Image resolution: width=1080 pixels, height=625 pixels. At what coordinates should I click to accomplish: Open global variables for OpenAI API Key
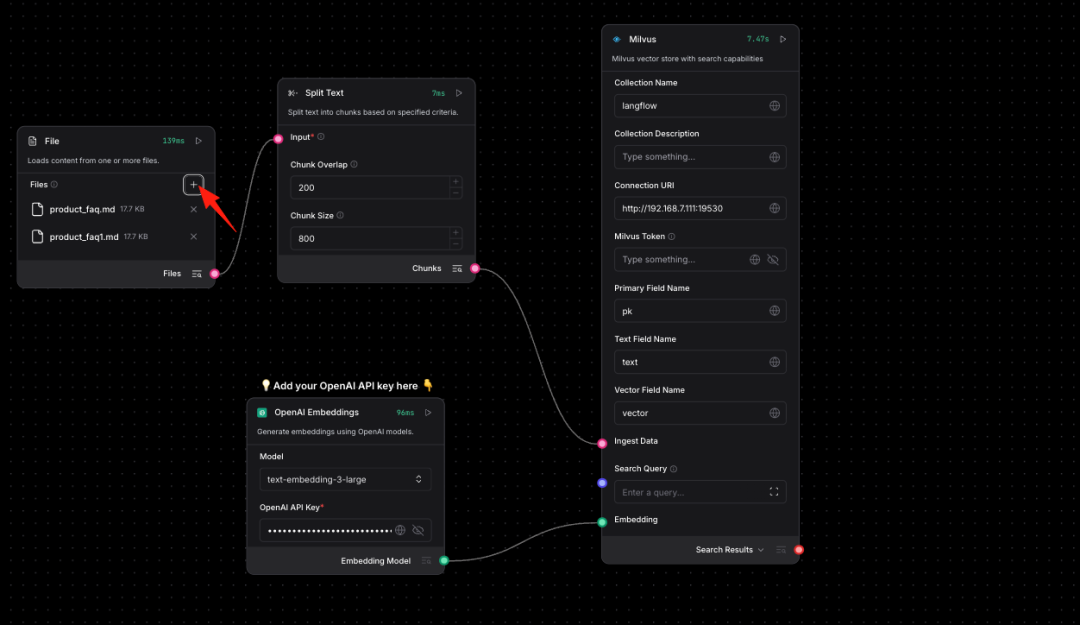(400, 531)
